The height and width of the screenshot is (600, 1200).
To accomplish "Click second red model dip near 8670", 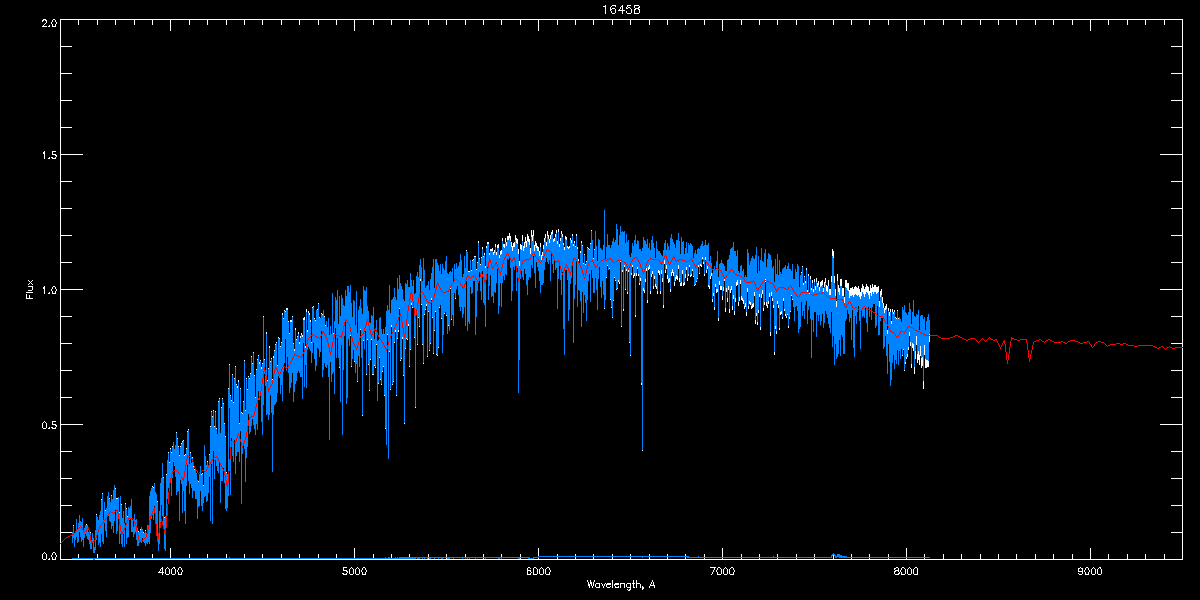I will (1029, 359).
